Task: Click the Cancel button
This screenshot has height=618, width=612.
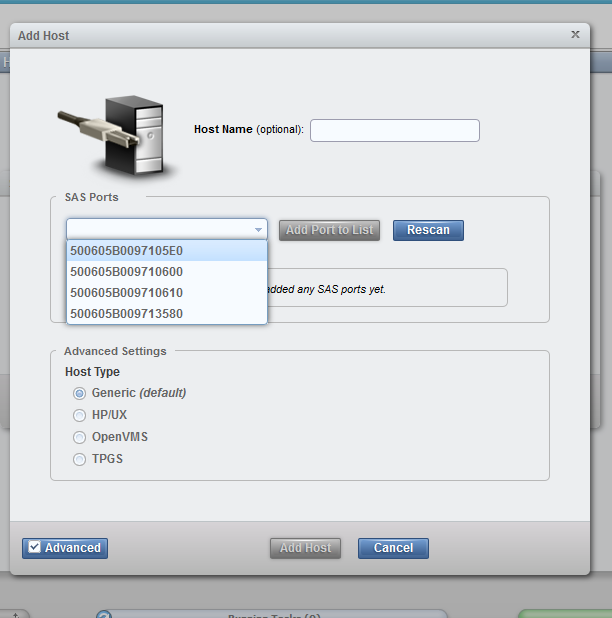Action: [393, 548]
